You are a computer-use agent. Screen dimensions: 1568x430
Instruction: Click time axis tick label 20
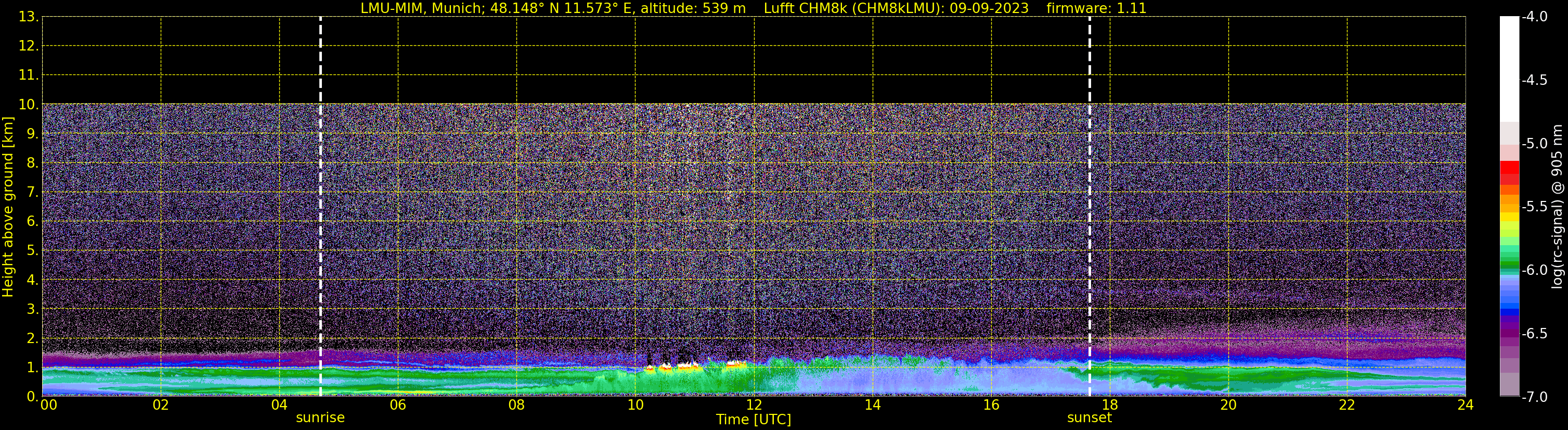click(1228, 405)
